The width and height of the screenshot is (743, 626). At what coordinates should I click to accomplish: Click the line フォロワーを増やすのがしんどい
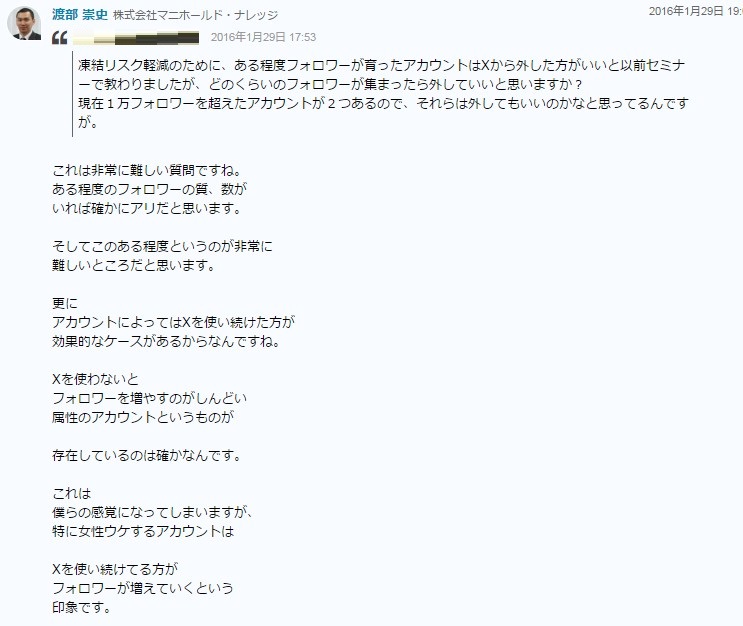tap(149, 398)
